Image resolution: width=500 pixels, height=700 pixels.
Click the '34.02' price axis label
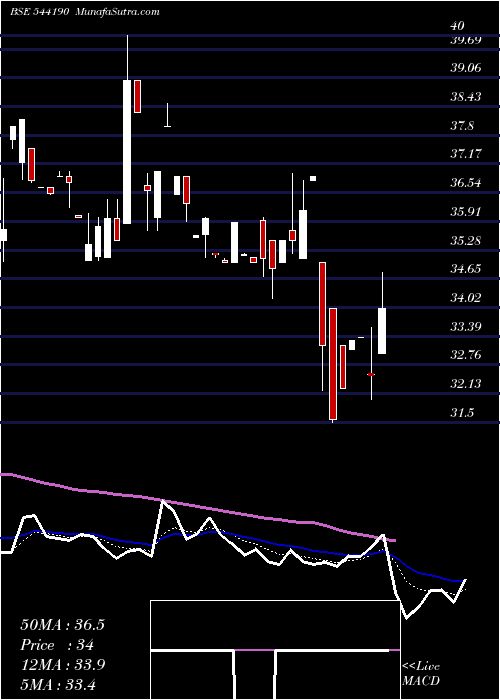point(466,298)
